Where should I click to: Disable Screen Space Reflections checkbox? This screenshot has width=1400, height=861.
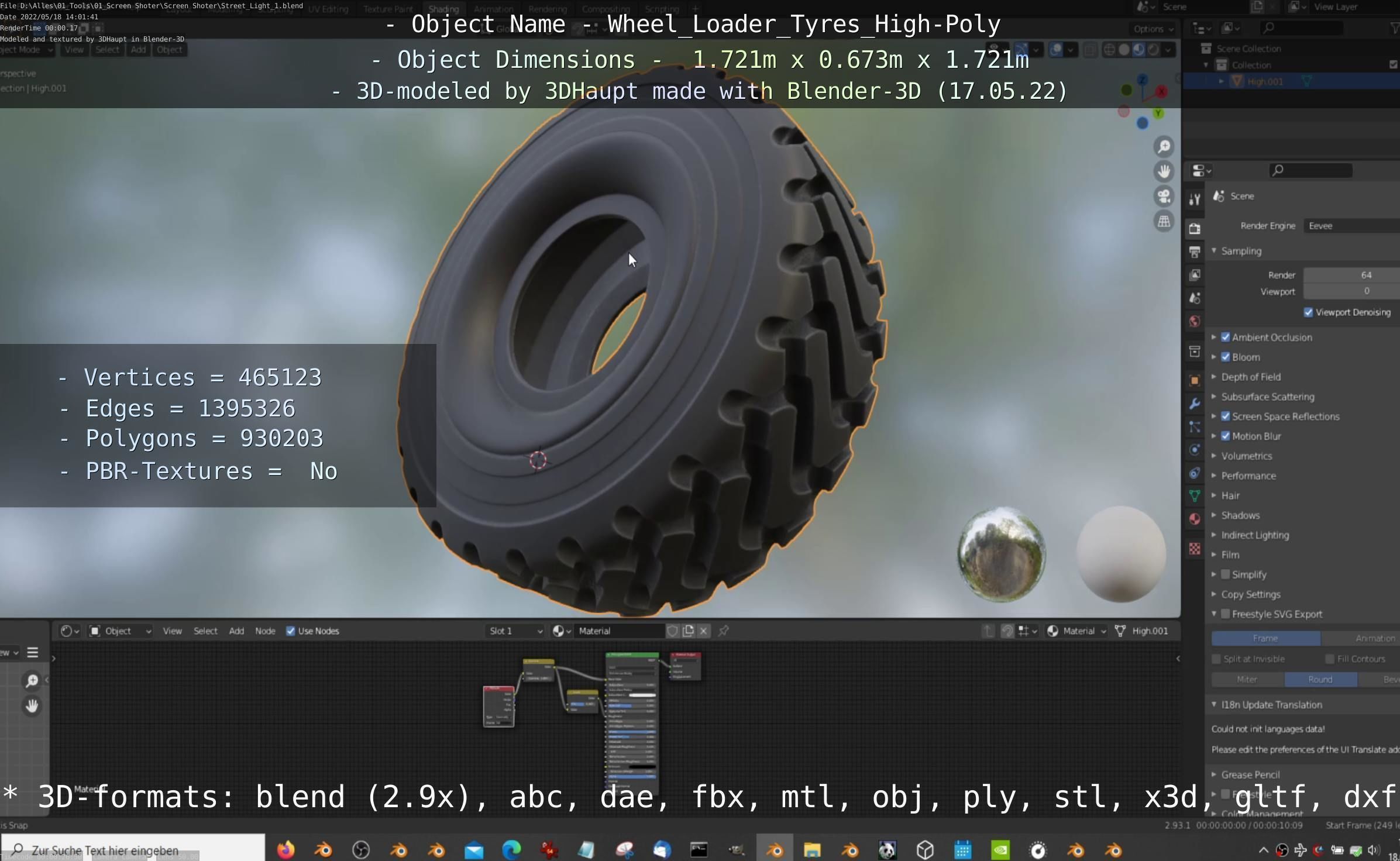pos(1226,416)
